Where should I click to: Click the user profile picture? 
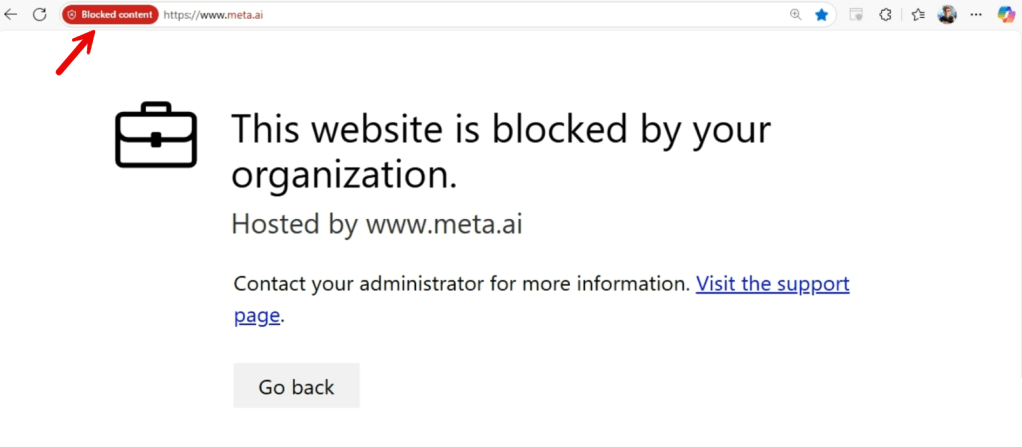point(947,15)
